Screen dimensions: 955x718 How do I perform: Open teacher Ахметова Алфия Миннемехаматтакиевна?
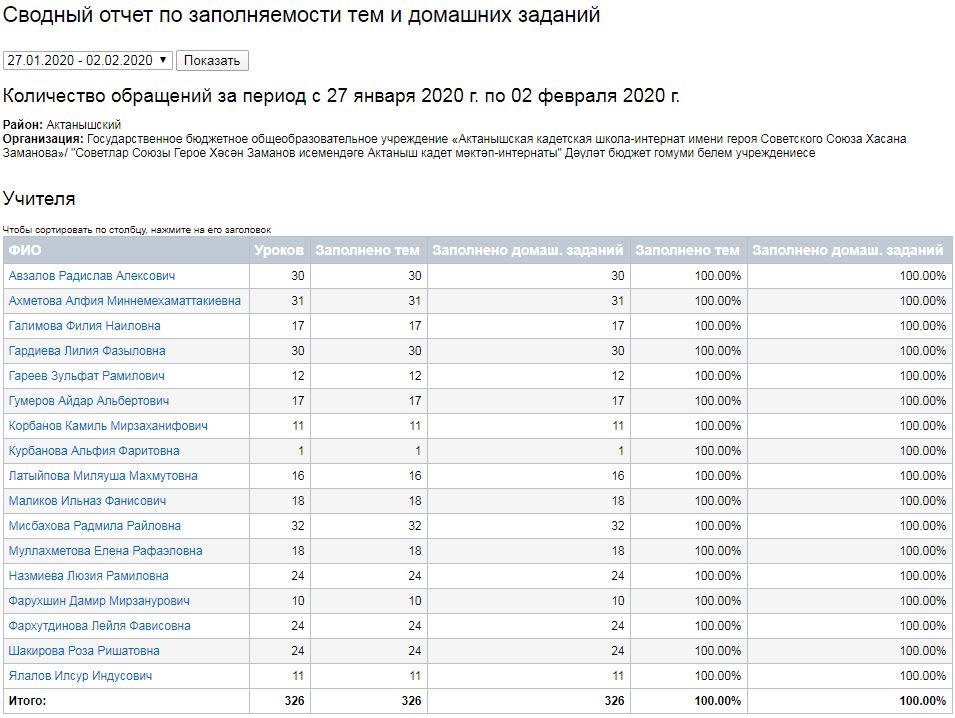124,301
